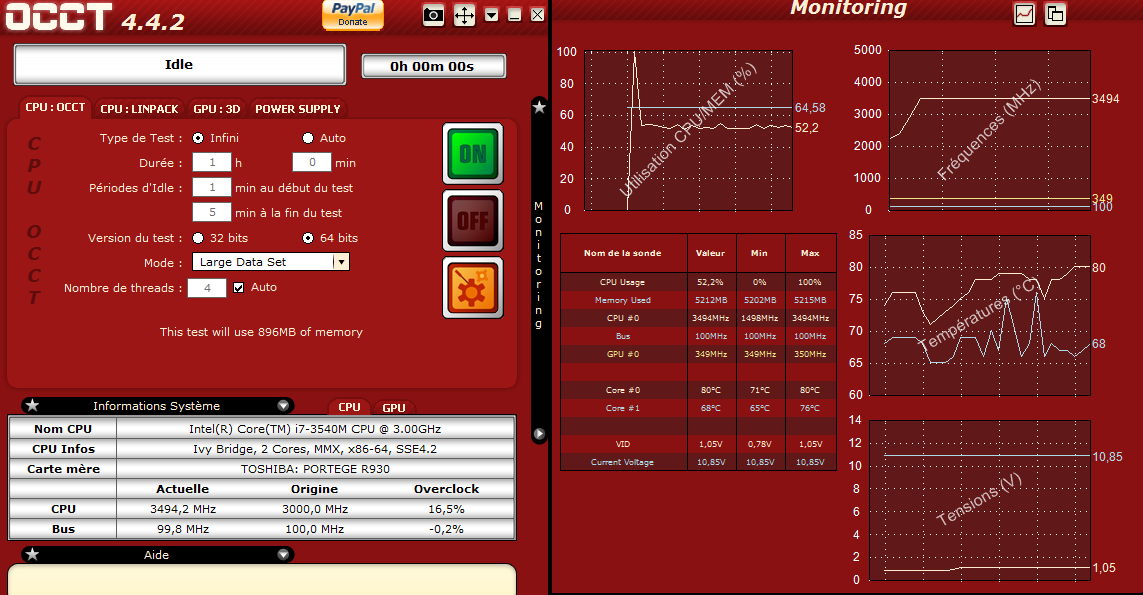Click the 'VID' sensor row
The width and height of the screenshot is (1143, 595).
(698, 443)
